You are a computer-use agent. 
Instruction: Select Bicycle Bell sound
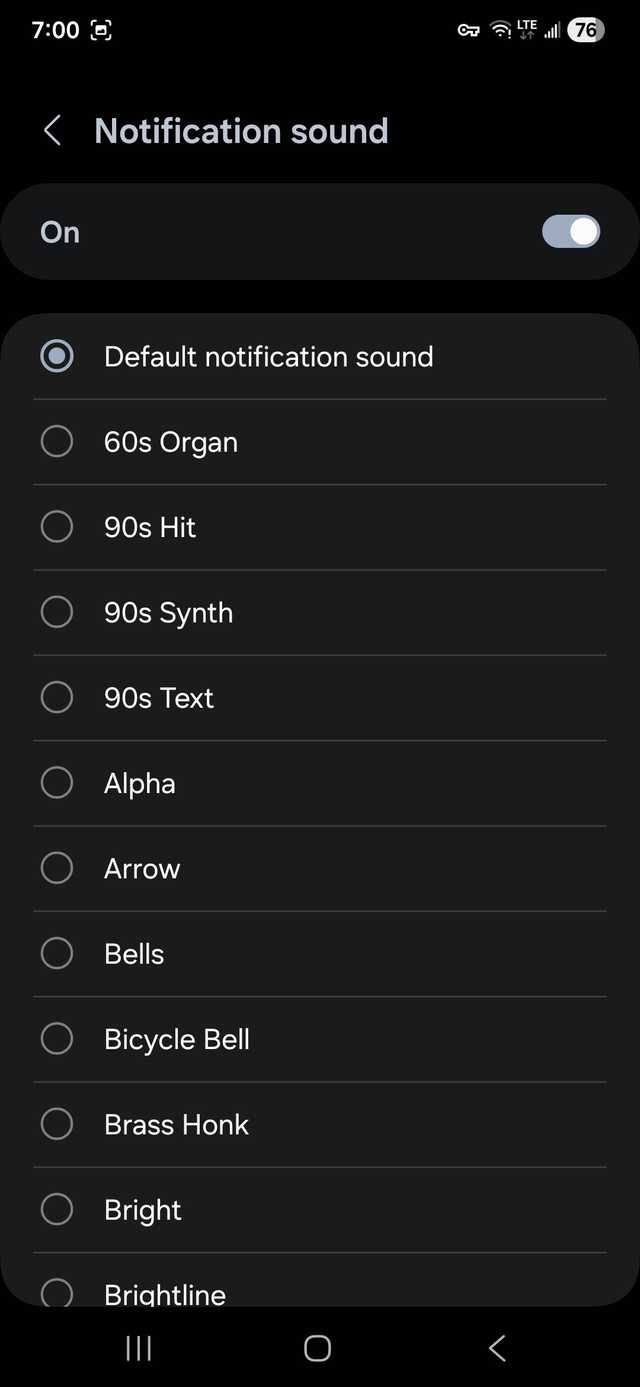point(57,1039)
